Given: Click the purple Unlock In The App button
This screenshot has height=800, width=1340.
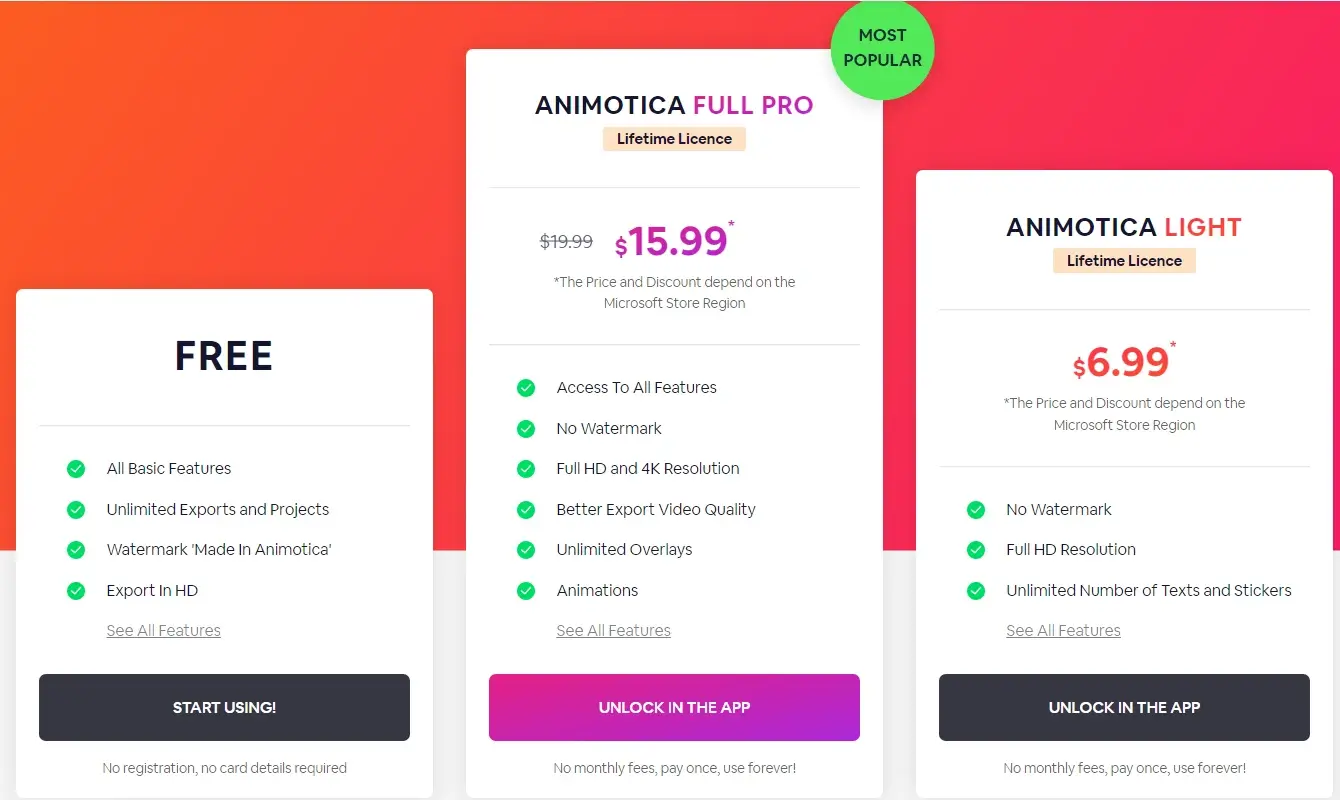Looking at the screenshot, I should (x=674, y=708).
